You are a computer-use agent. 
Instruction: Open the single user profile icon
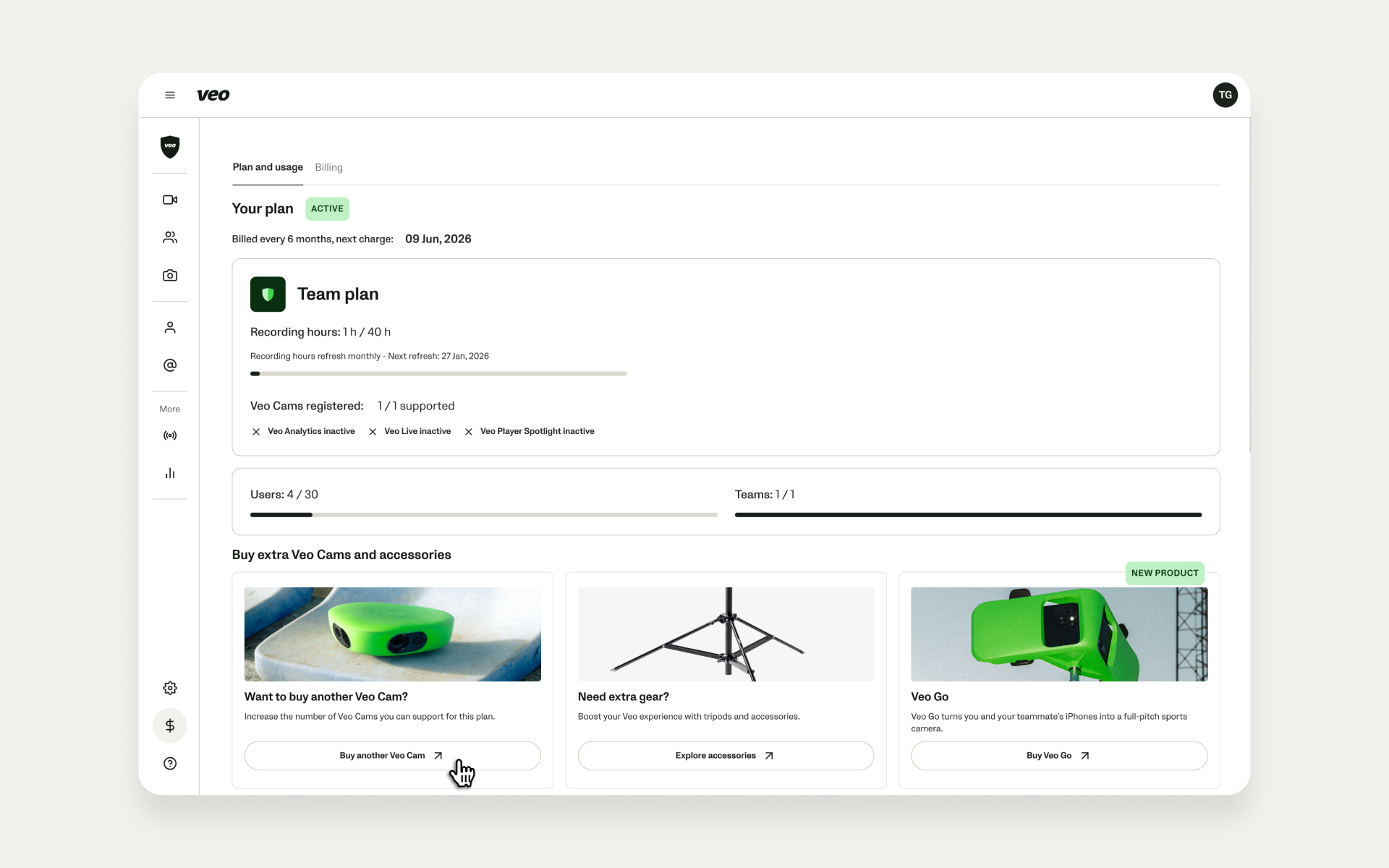(170, 328)
